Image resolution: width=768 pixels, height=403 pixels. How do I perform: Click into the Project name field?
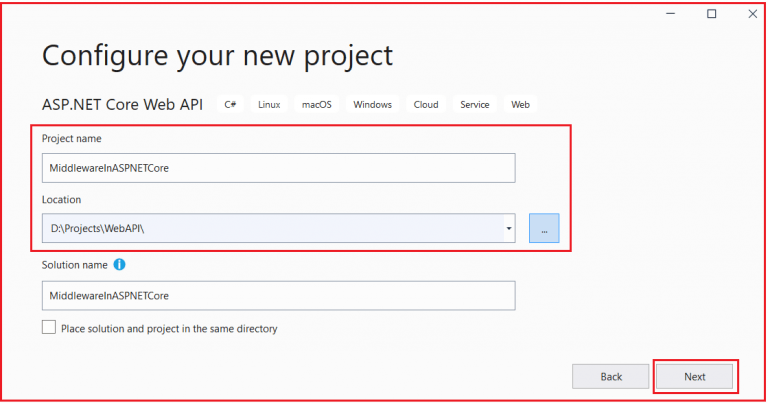click(278, 168)
